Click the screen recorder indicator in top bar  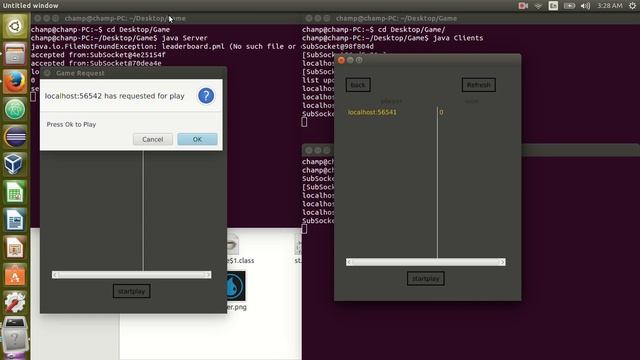523,6
